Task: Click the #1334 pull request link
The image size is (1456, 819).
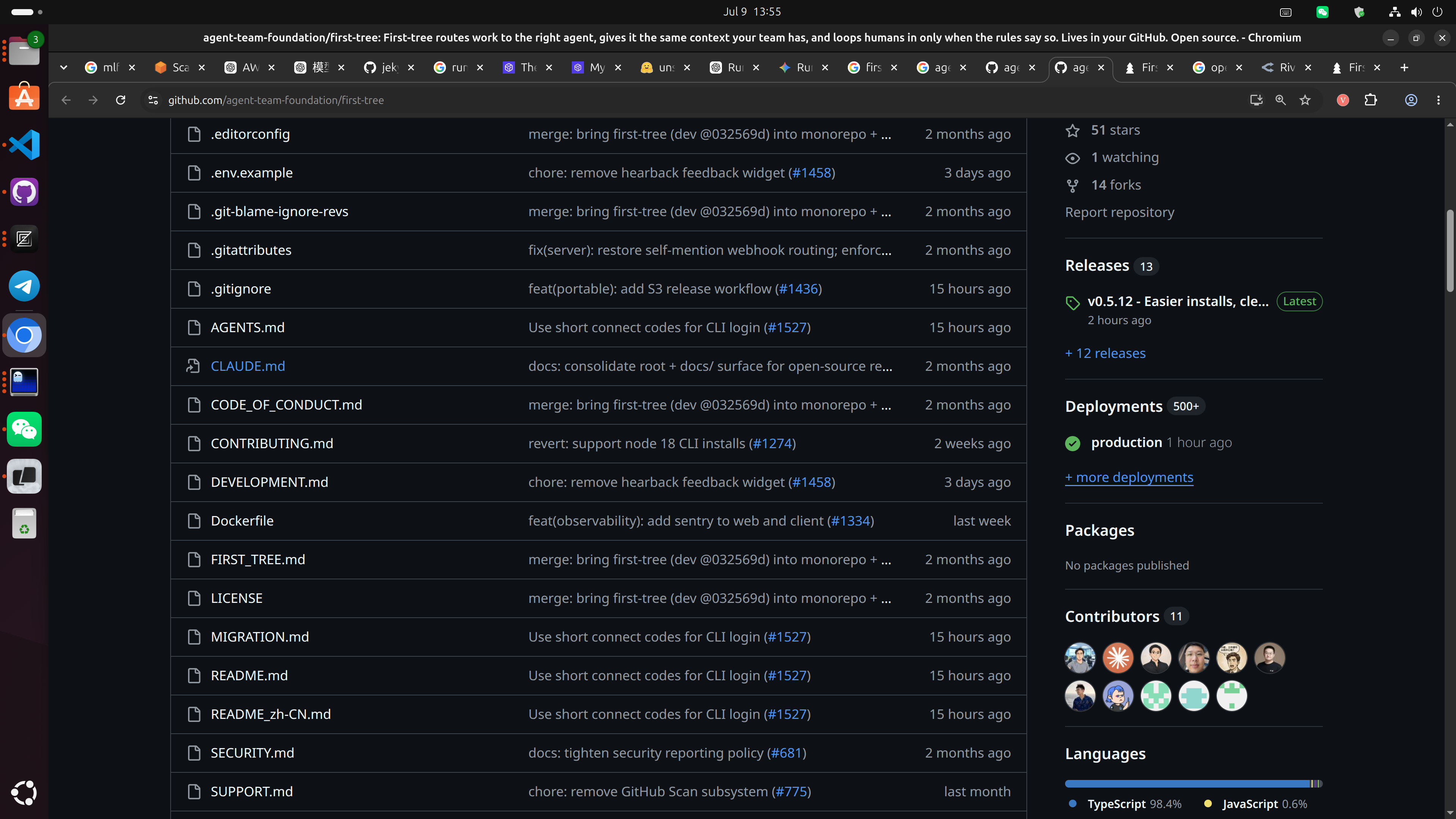Action: [850, 521]
